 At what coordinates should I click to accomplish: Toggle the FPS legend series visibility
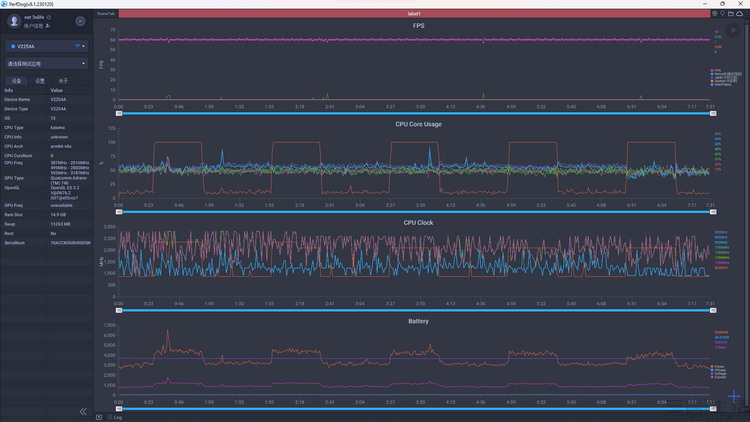click(x=717, y=70)
